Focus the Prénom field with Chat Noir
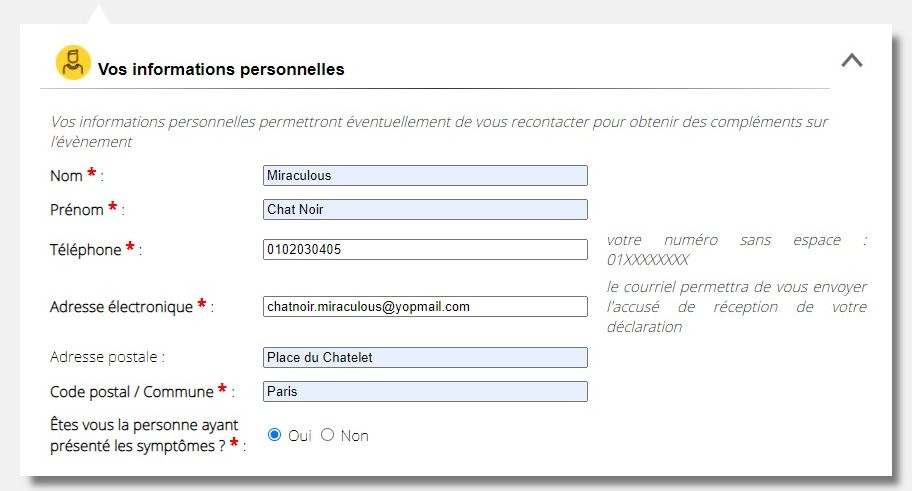The height and width of the screenshot is (491, 912). click(x=425, y=210)
